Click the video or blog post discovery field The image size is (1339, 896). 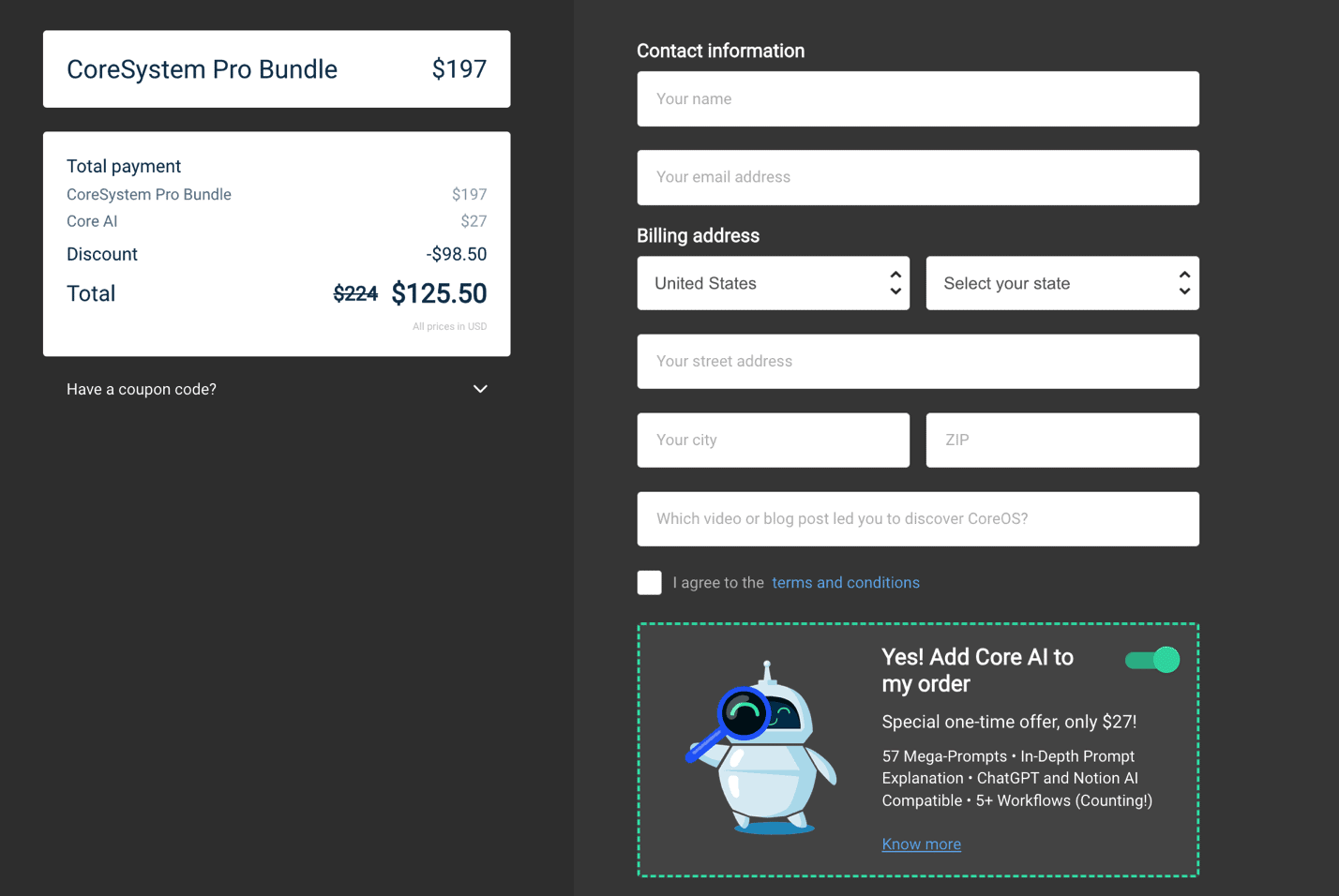(x=917, y=519)
